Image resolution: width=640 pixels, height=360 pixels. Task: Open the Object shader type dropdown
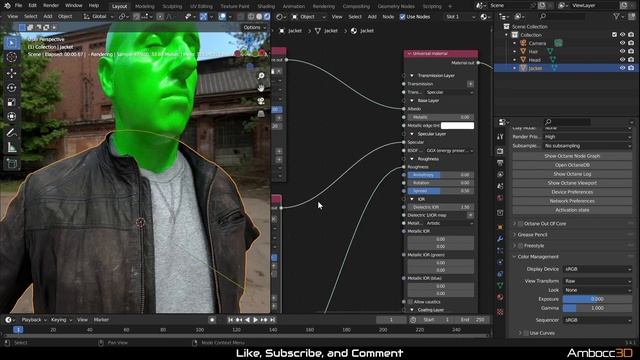(x=309, y=17)
